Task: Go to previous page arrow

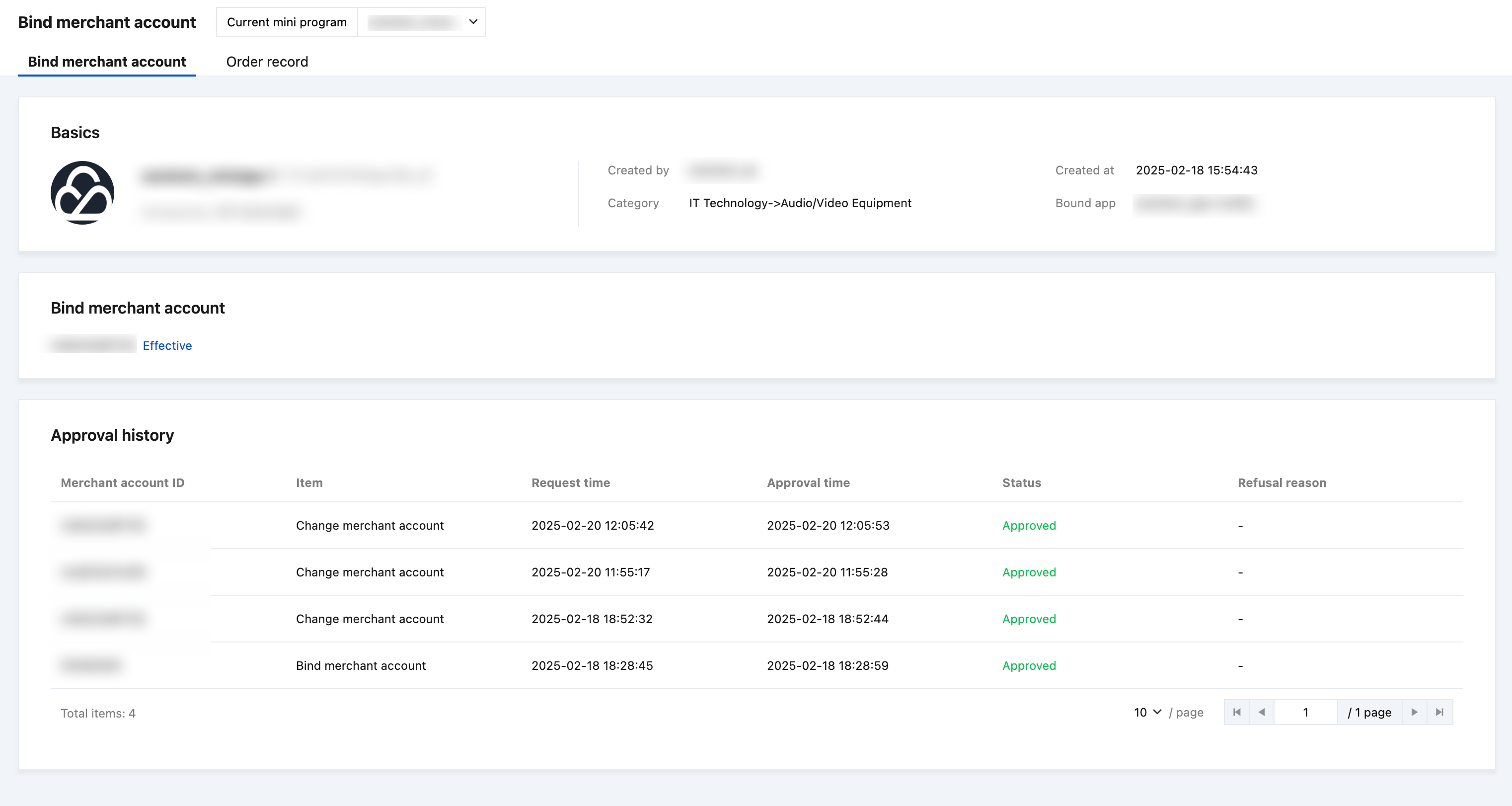Action: pos(1261,712)
